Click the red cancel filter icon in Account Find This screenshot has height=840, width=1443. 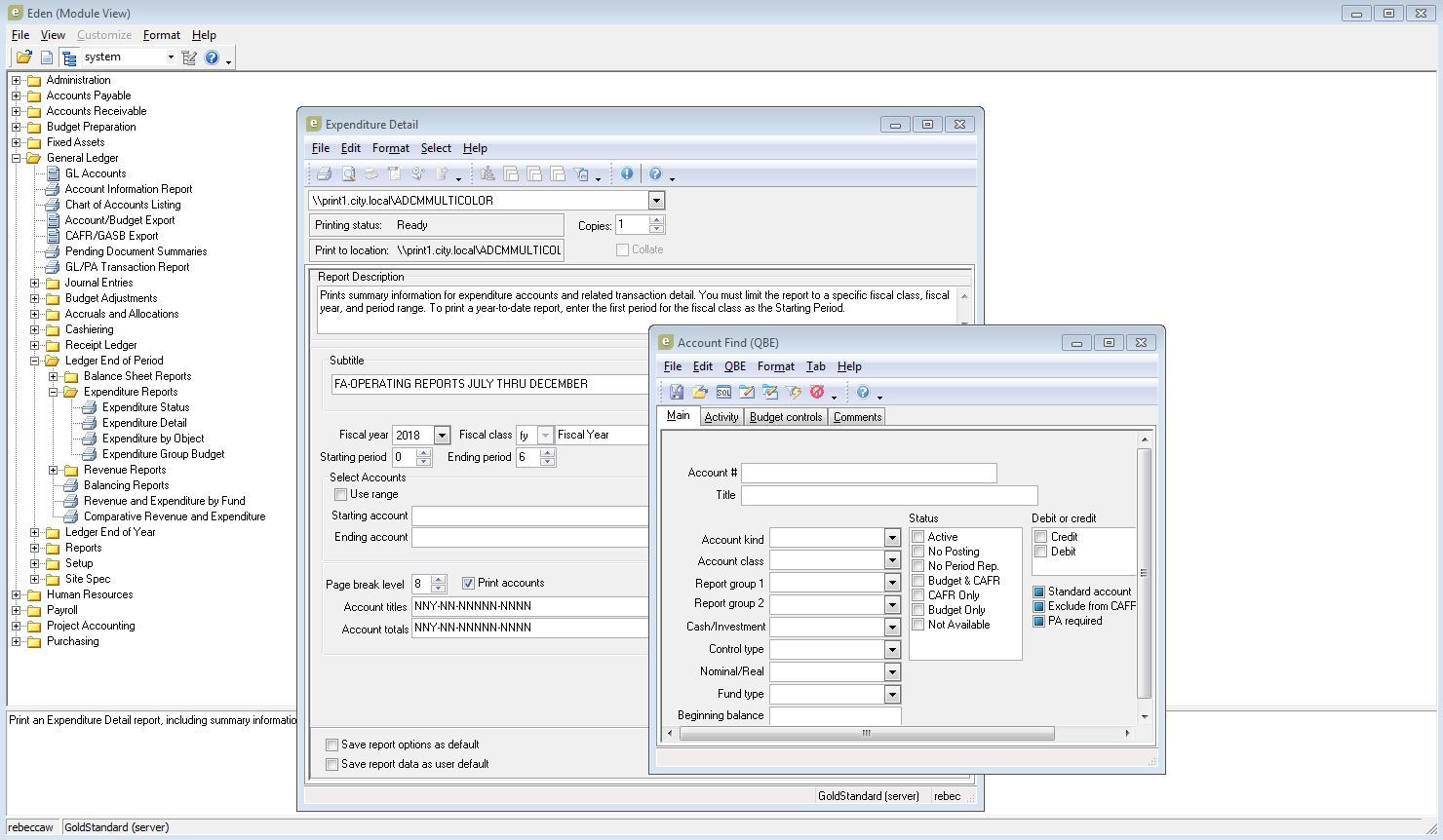pos(817,392)
